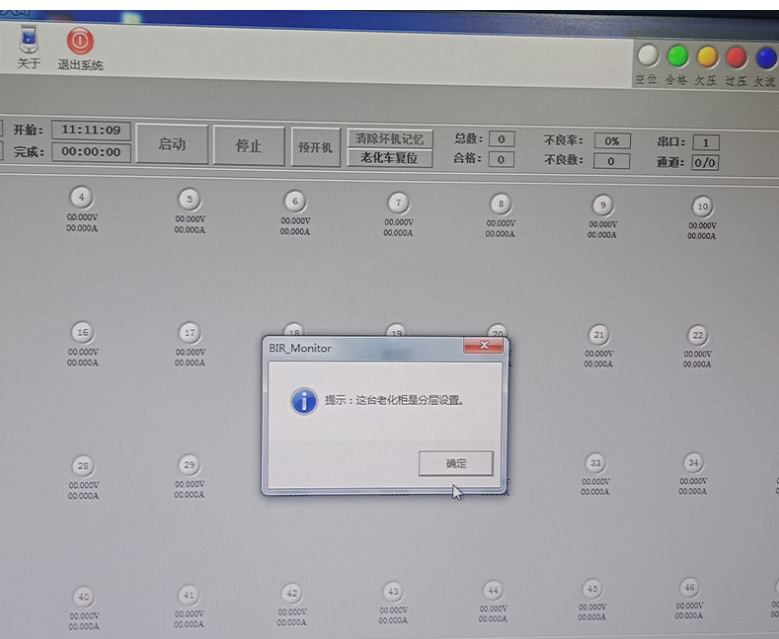Image resolution: width=779 pixels, height=639 pixels.
Task: Click the 总数 value field
Action: pos(501,139)
